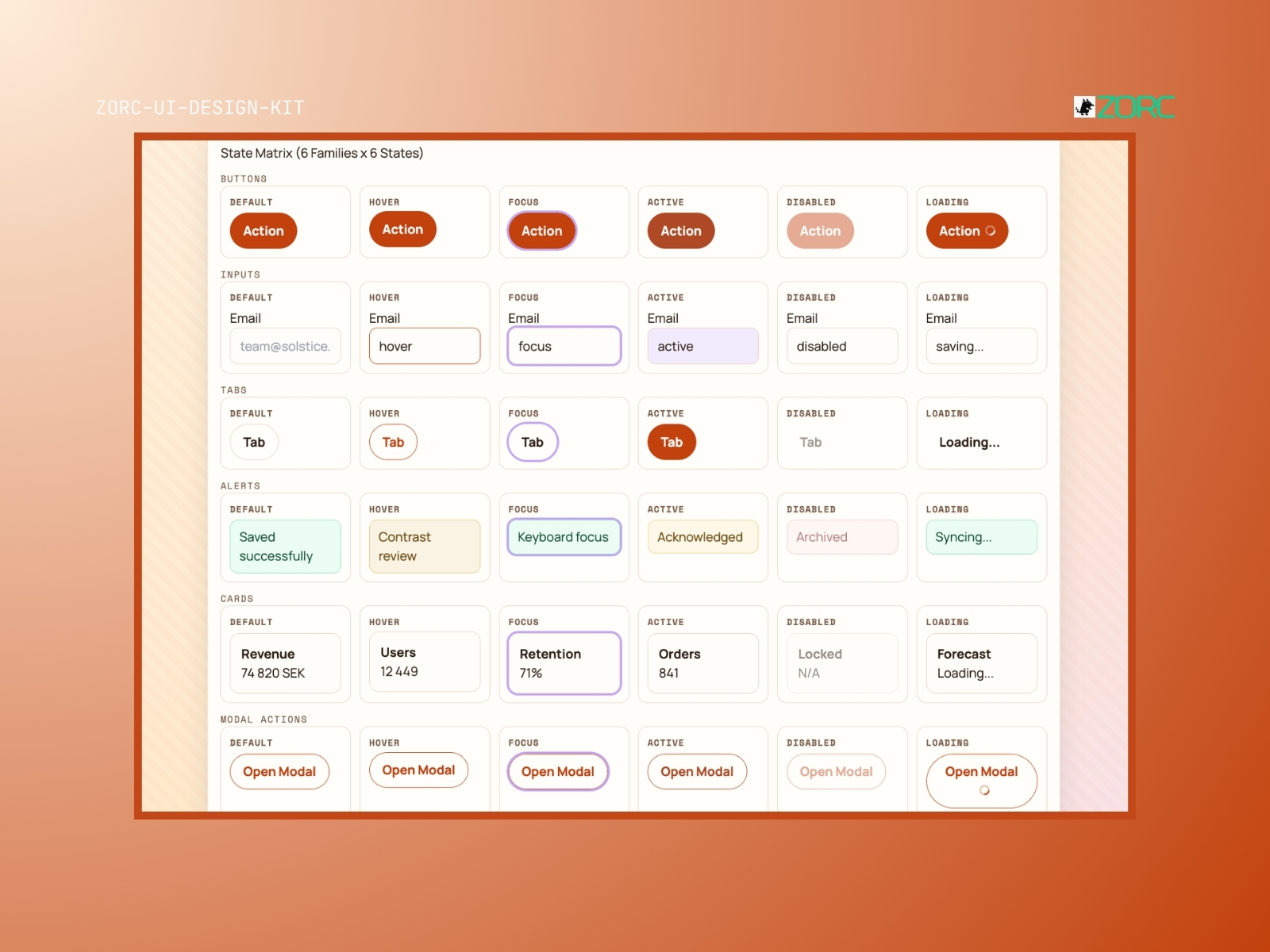Select the Default state Tab pill
Screen dimensions: 1270x952
(x=254, y=442)
